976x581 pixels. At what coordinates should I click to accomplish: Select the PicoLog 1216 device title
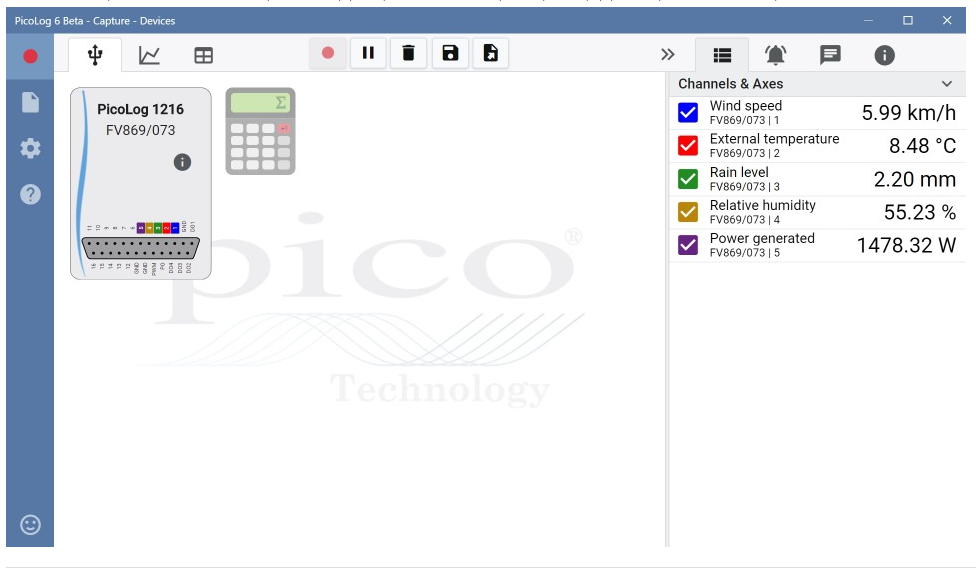[x=140, y=110]
